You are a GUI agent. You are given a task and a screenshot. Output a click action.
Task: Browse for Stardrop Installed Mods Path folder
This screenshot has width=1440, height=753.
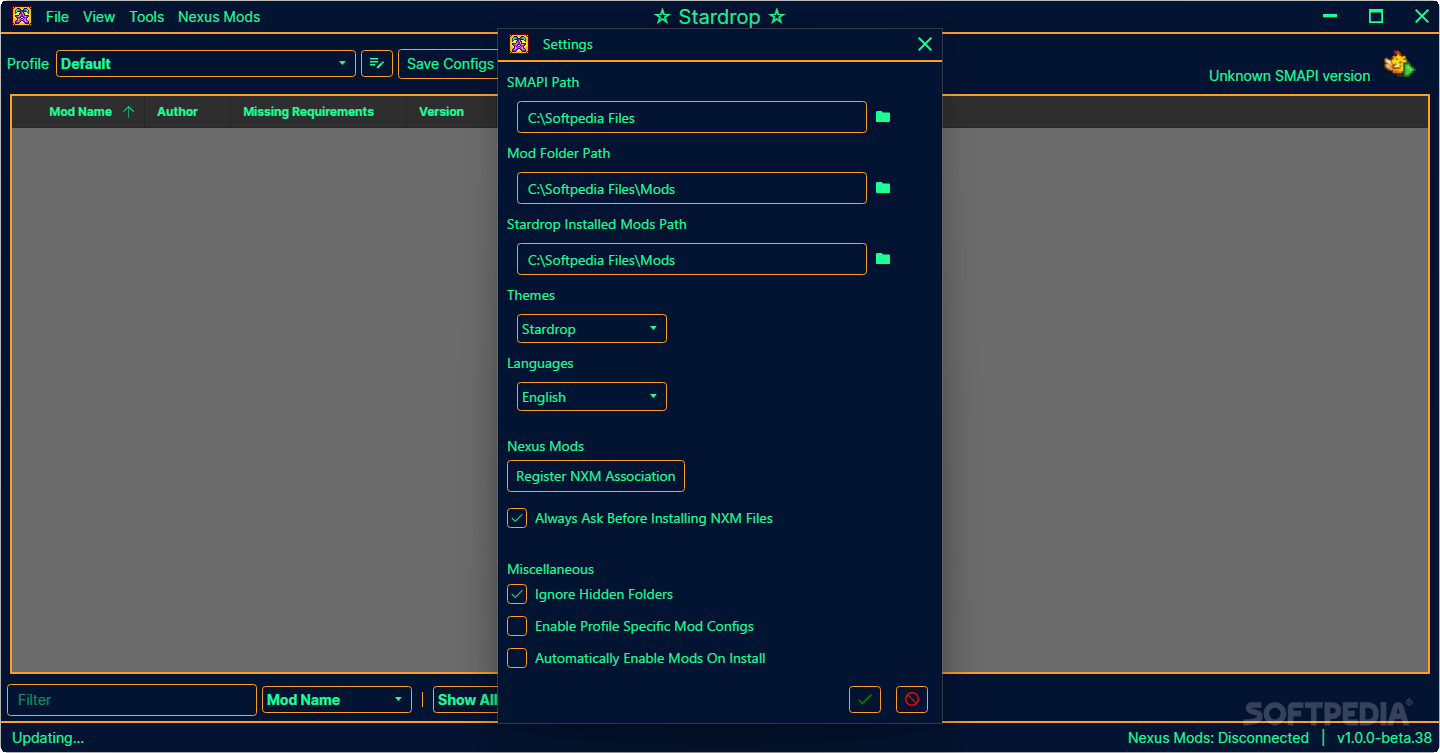[883, 259]
